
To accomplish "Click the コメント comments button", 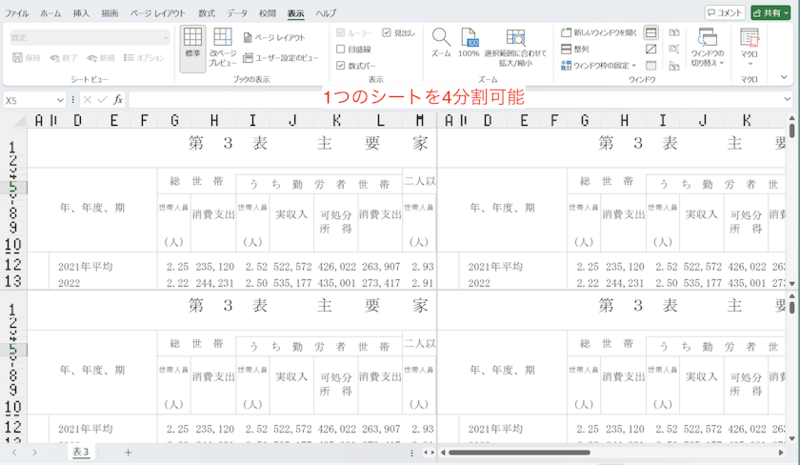I will (725, 13).
